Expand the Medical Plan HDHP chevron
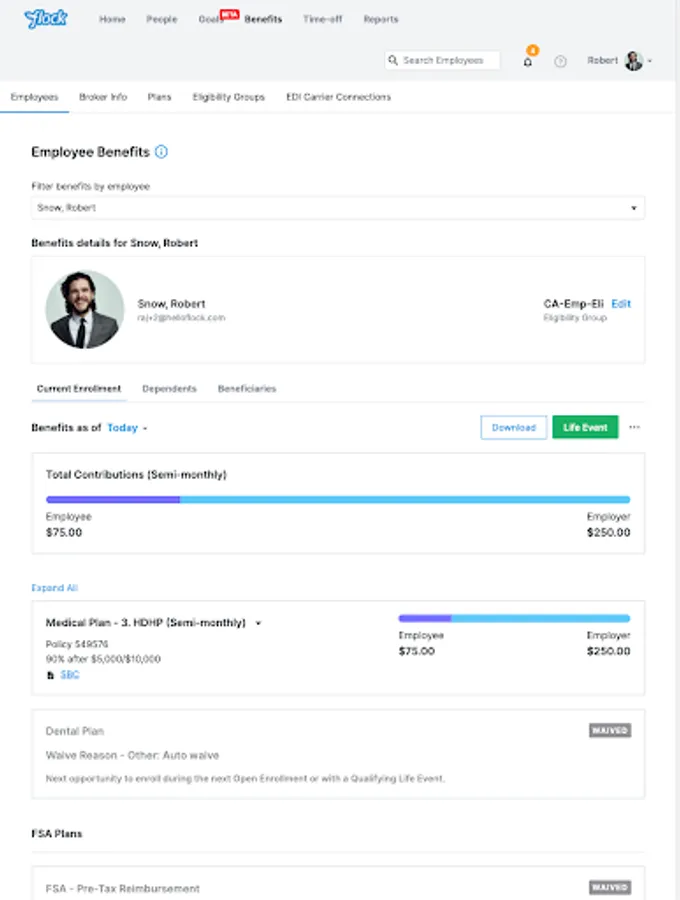This screenshot has height=900, width=680. coord(258,623)
